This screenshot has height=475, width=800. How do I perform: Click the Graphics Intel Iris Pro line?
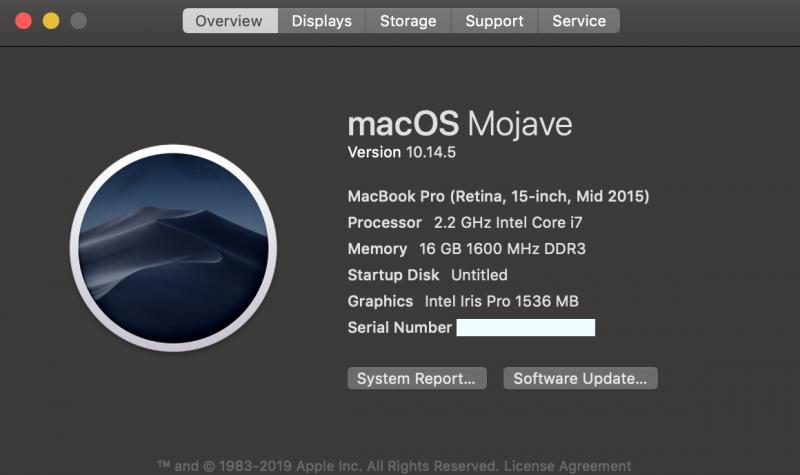coord(463,301)
